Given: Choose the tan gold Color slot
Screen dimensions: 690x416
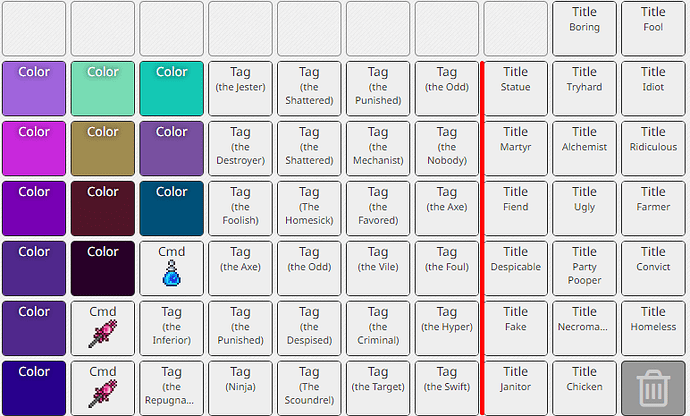Looking at the screenshot, I should pyautogui.click(x=103, y=148).
